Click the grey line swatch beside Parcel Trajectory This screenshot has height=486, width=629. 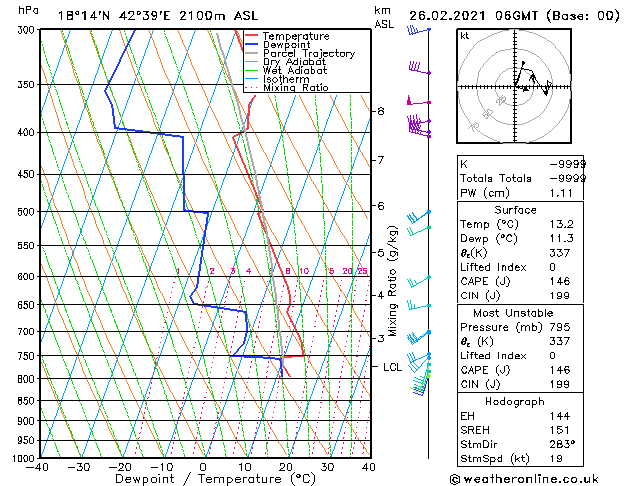[x=252, y=53]
